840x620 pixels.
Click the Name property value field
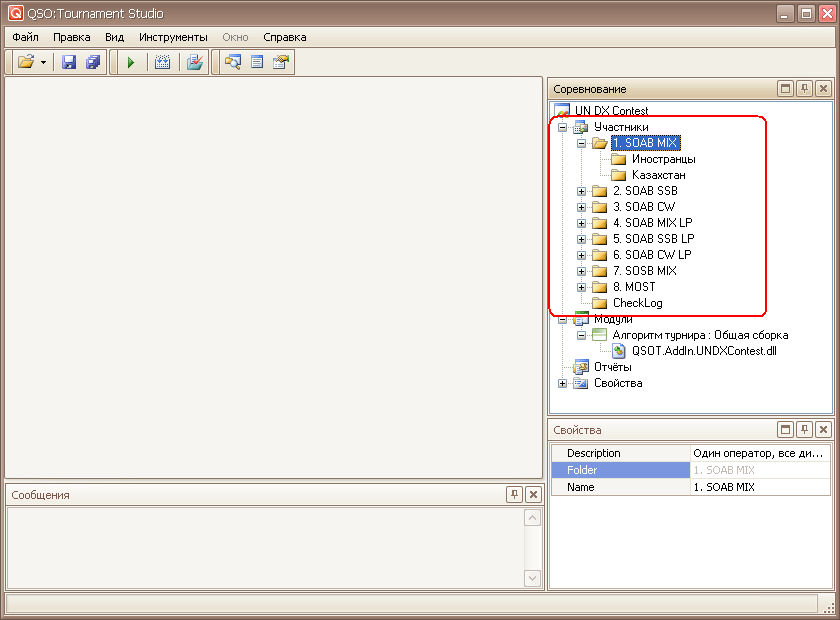click(760, 487)
